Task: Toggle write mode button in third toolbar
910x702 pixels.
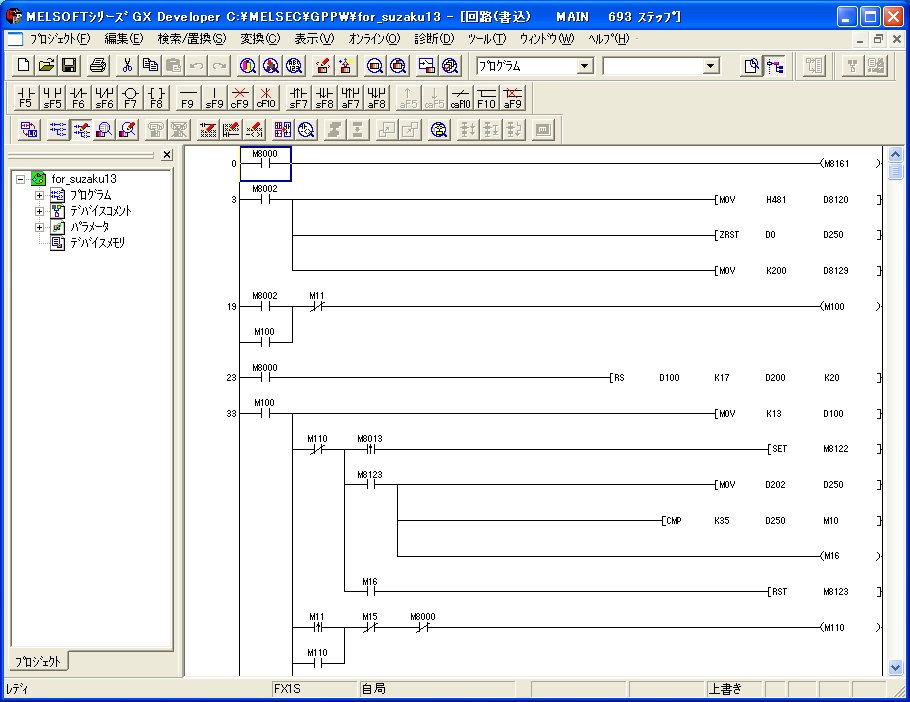Action: pyautogui.click(x=81, y=129)
